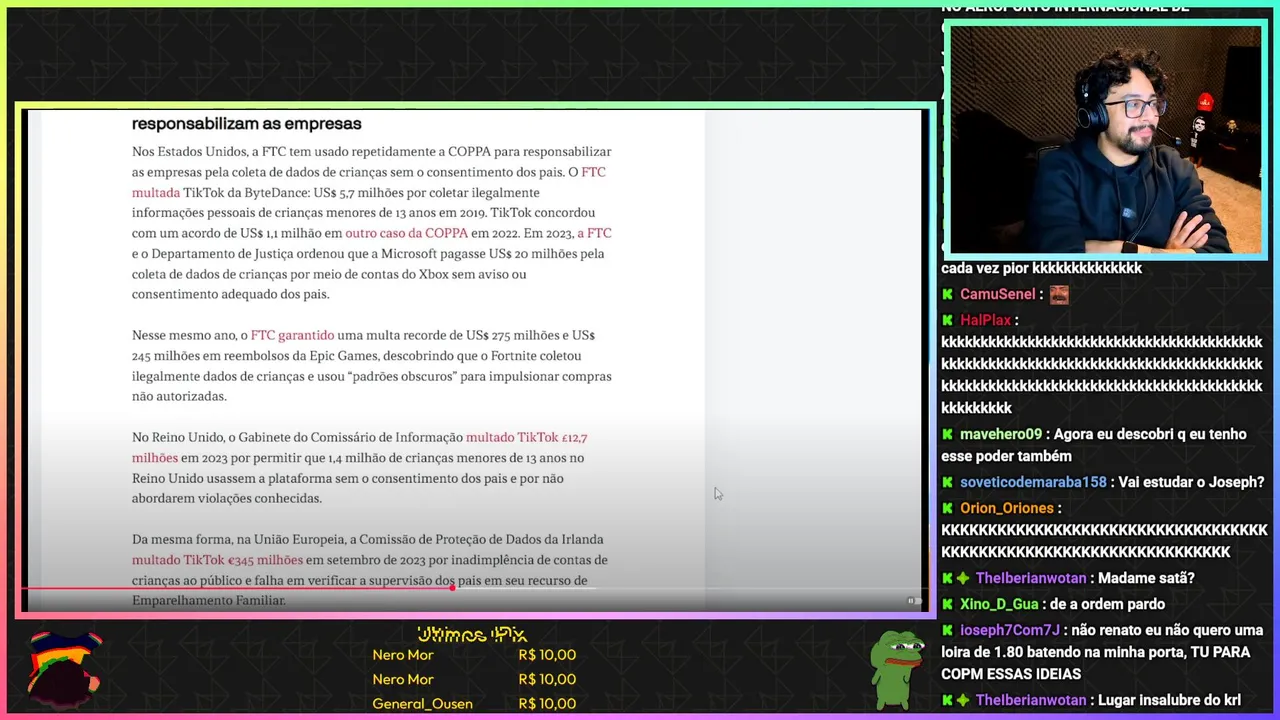This screenshot has width=1280, height=720.
Task: Toggle the autoplay switch in the video player
Action: (914, 601)
